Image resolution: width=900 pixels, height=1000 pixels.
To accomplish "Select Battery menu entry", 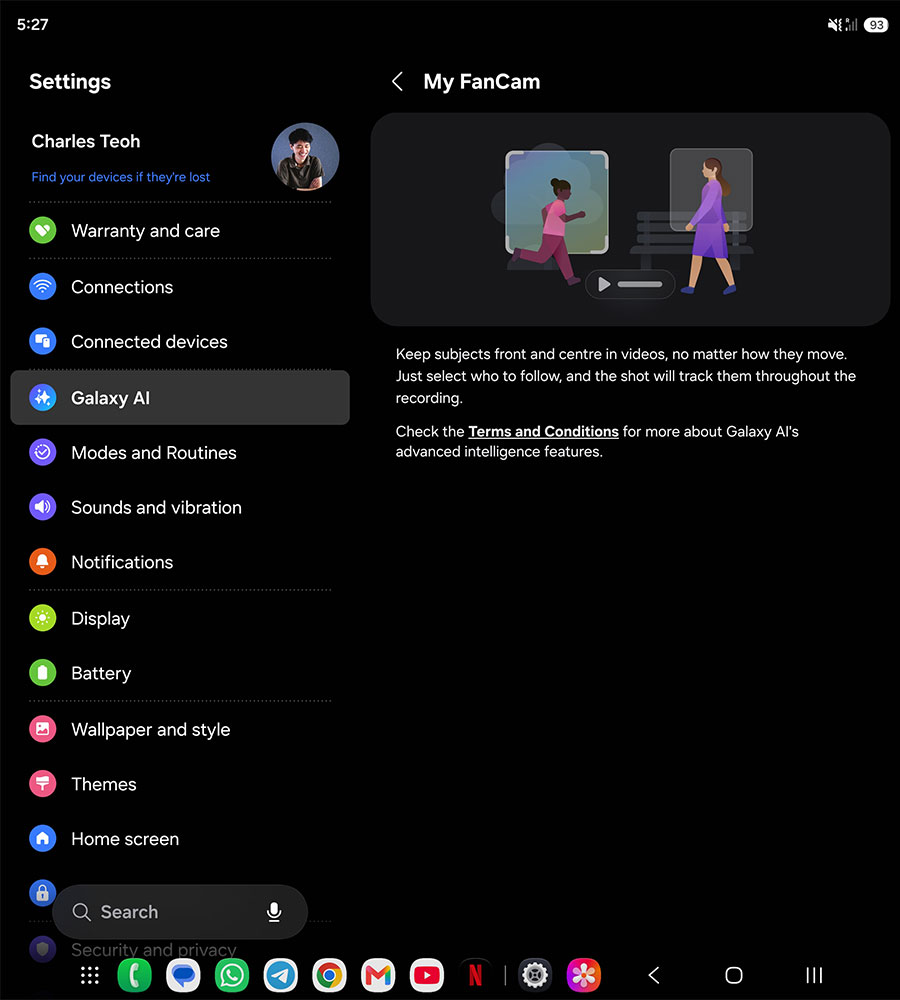I will [180, 673].
